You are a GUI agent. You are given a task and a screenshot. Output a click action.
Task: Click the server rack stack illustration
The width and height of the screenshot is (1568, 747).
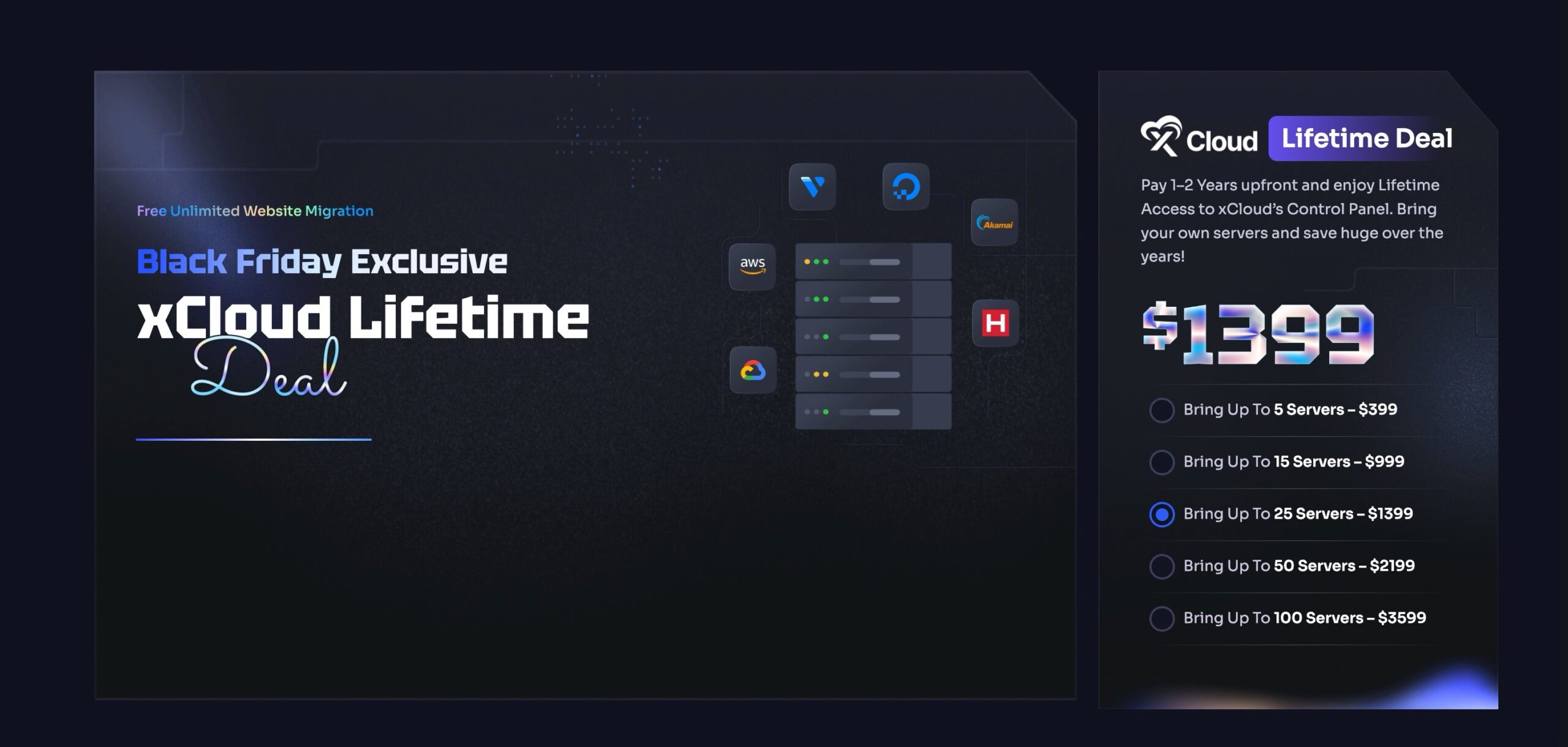[873, 337]
